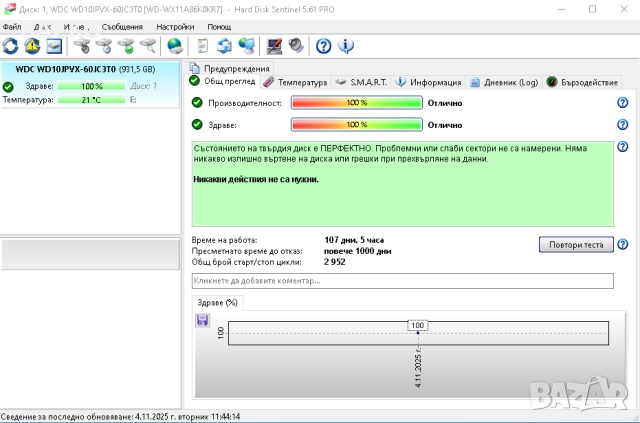
Task: Save health graph using the floppy disk icon
Action: coord(203,320)
